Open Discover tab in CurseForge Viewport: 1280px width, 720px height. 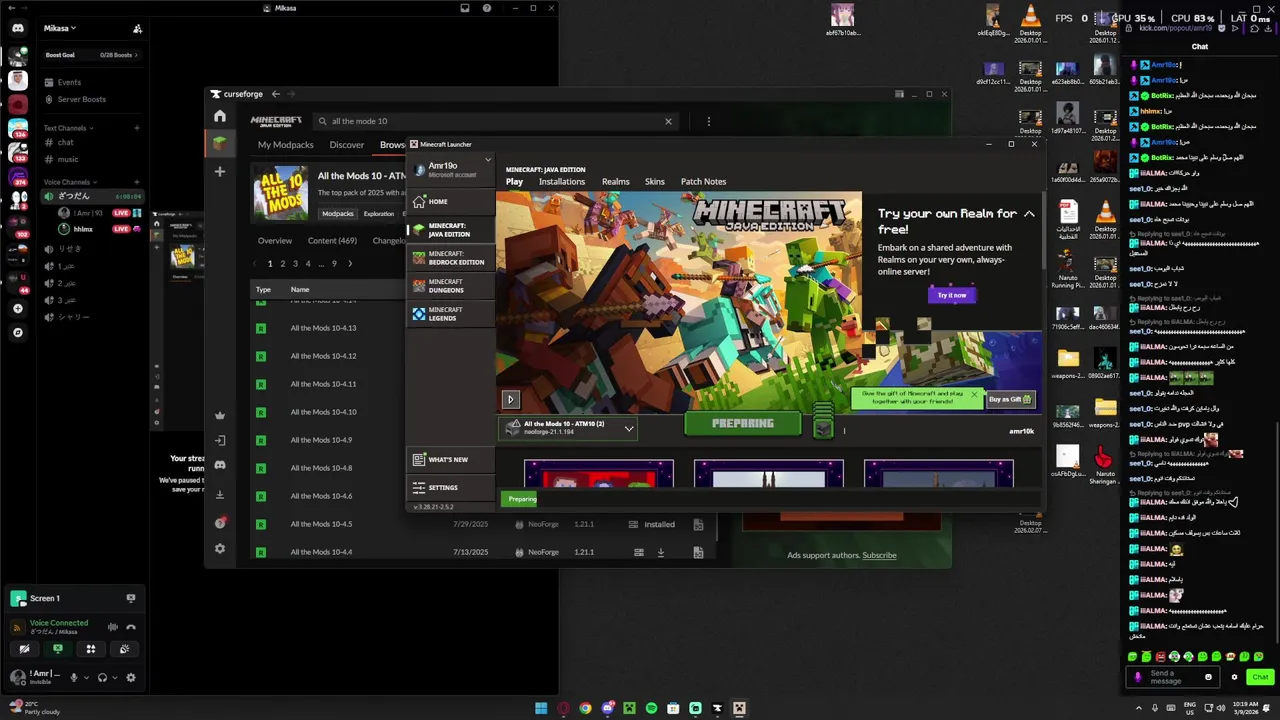pyautogui.click(x=347, y=145)
